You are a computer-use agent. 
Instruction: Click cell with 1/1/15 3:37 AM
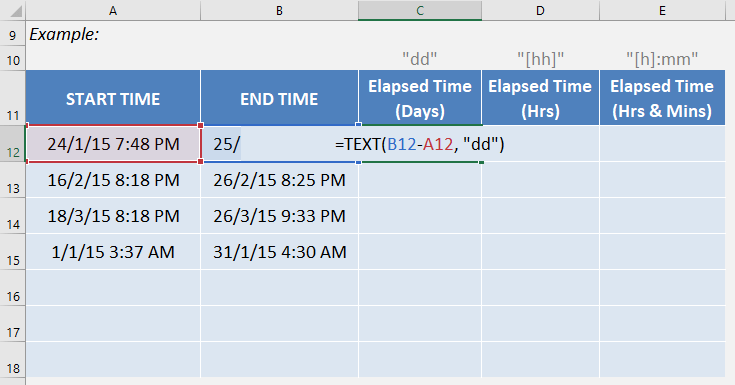(x=113, y=252)
